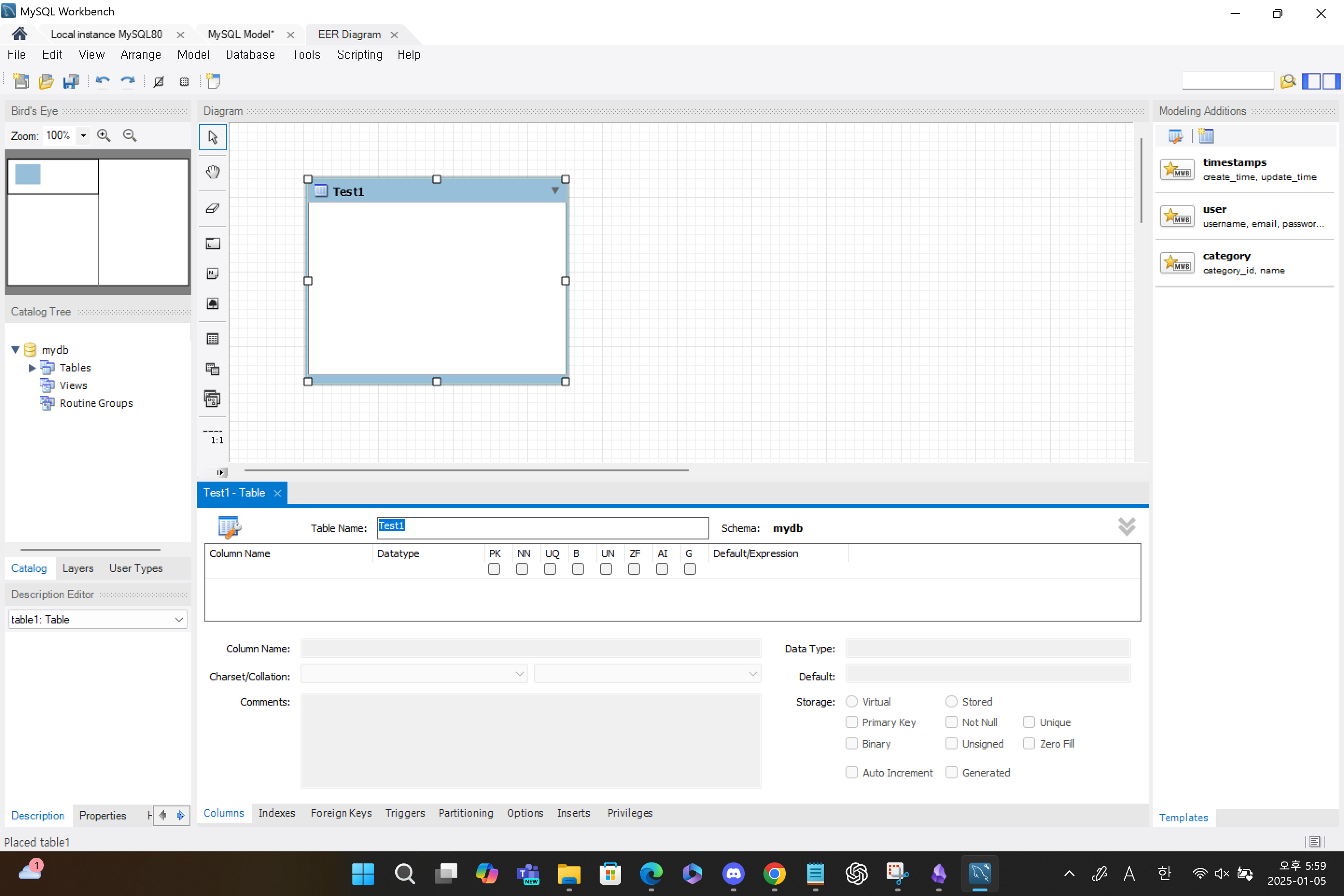Click the undo arrow icon
The image size is (1344, 896).
[x=103, y=81]
